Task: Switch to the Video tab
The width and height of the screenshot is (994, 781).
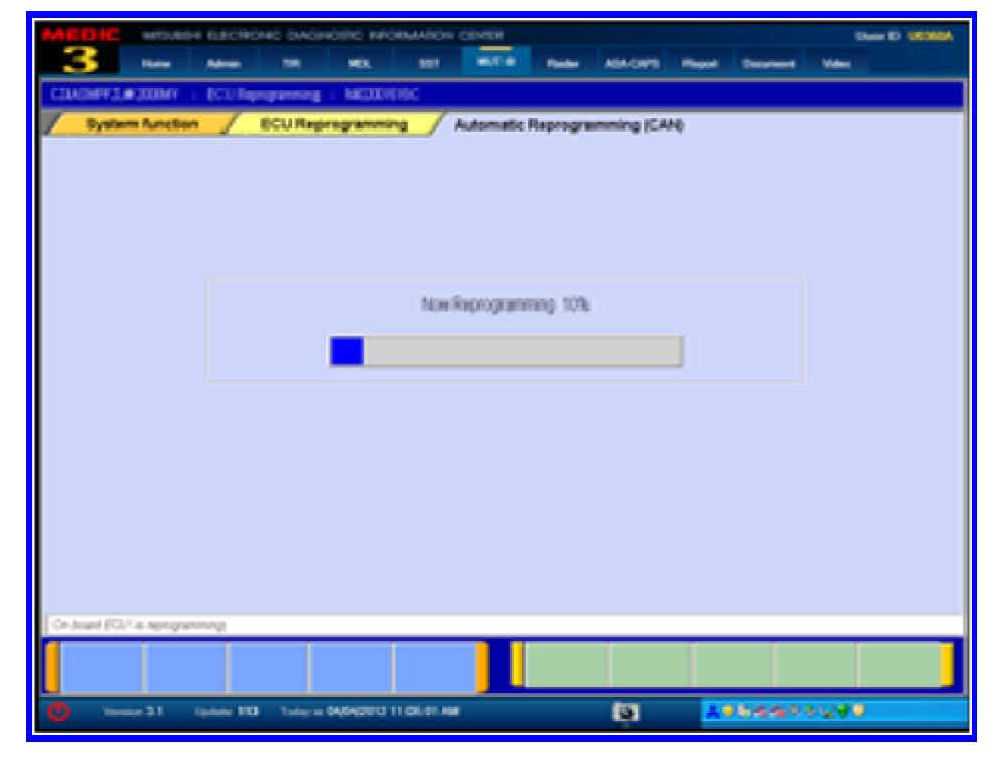Action: (x=834, y=63)
